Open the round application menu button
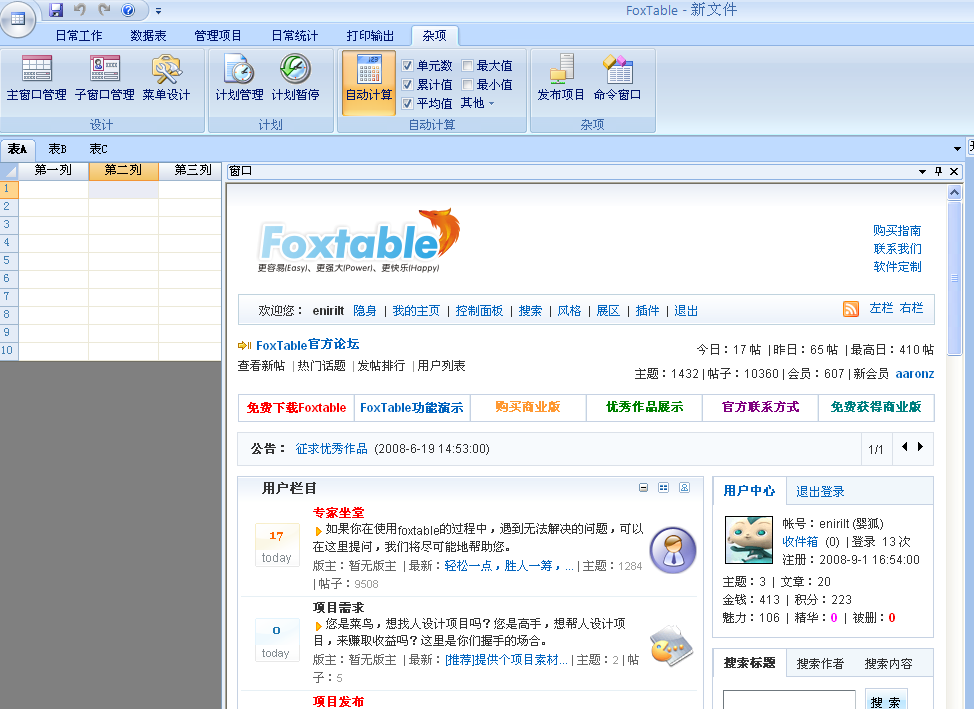 17,19
